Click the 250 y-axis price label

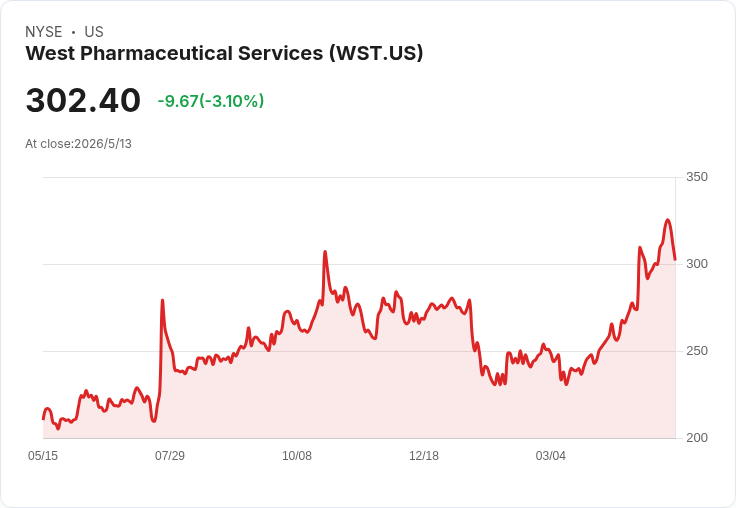click(697, 351)
